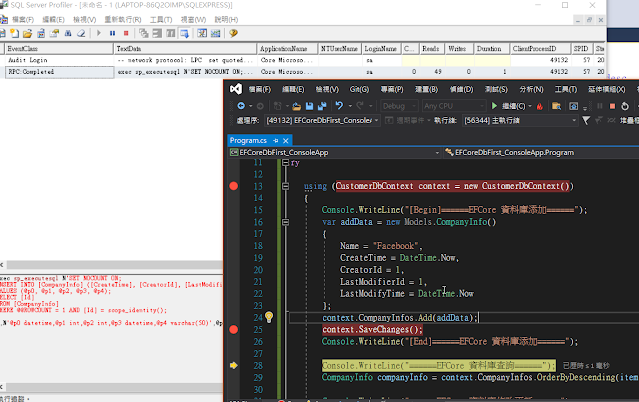The height and width of the screenshot is (402, 639).
Task: Collapse try block at line 11
Action: tap(286, 163)
